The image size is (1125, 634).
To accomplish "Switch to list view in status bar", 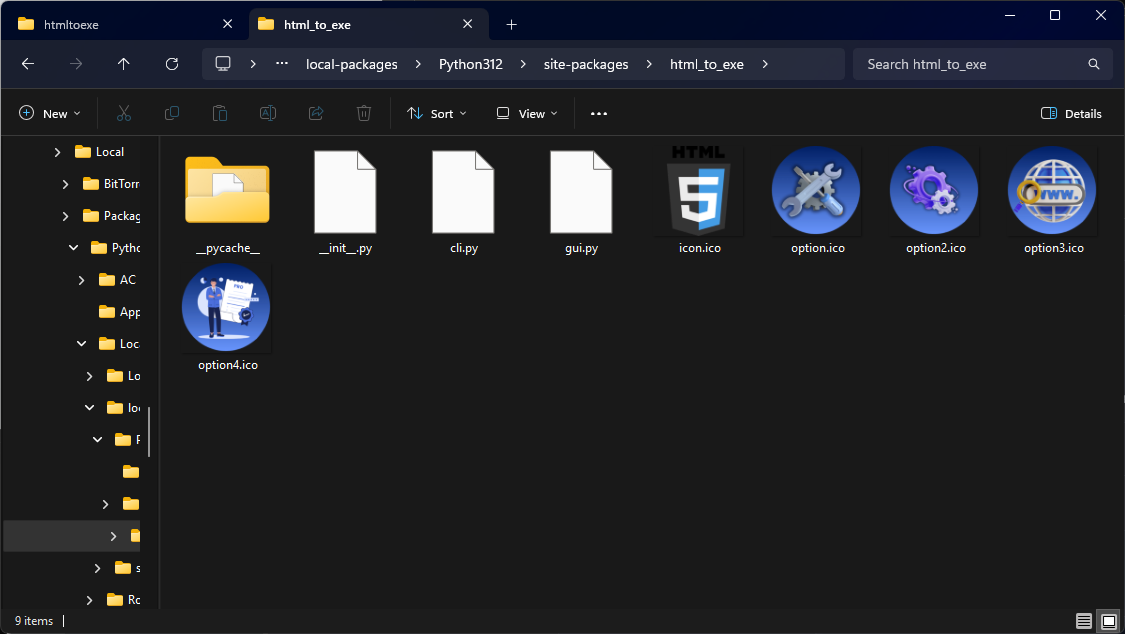I will pyautogui.click(x=1084, y=621).
